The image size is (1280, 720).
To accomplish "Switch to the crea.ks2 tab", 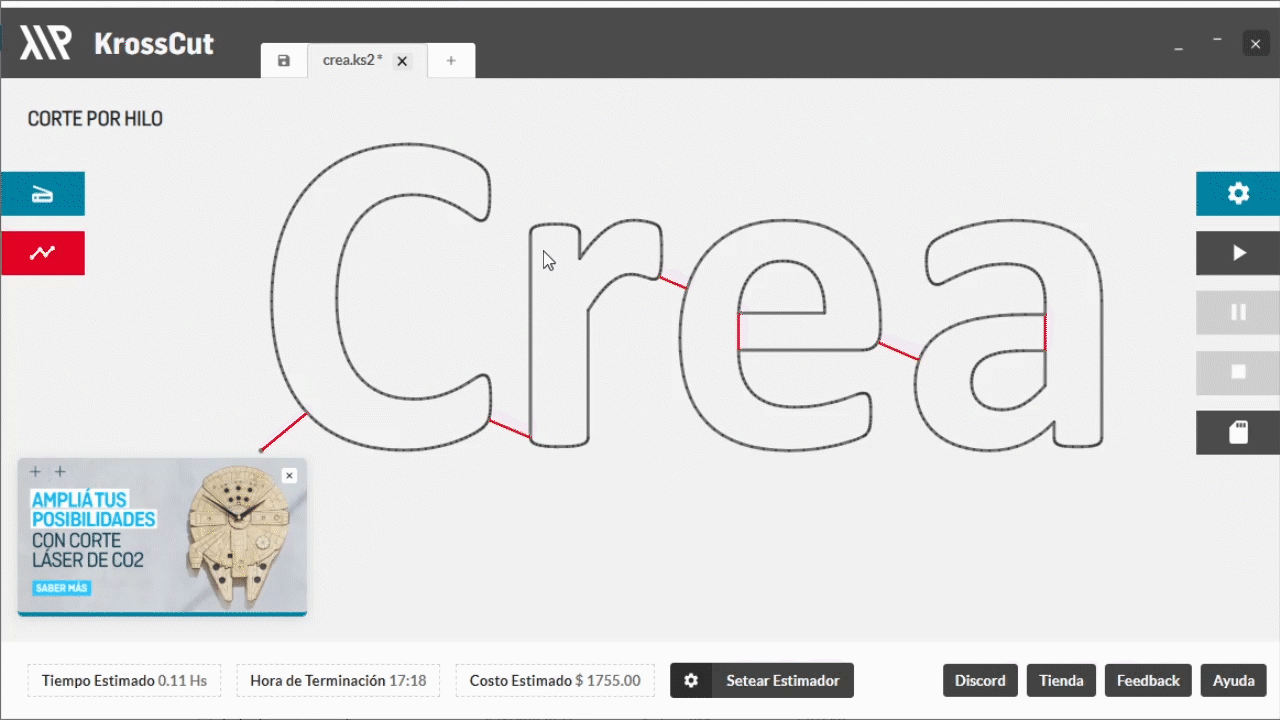I will (x=350, y=61).
